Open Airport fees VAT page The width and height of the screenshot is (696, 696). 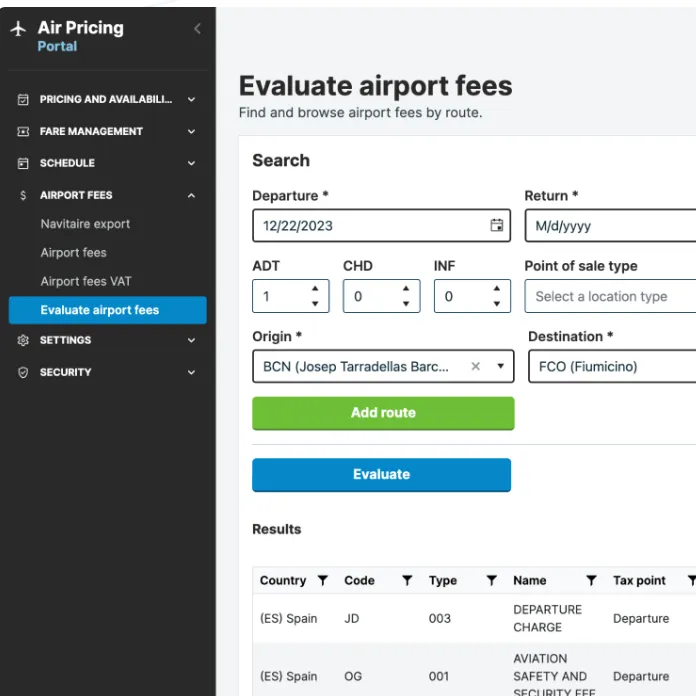(x=86, y=281)
